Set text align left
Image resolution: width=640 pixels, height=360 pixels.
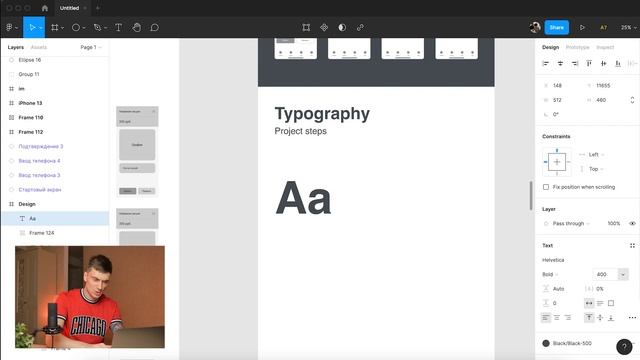pos(546,318)
